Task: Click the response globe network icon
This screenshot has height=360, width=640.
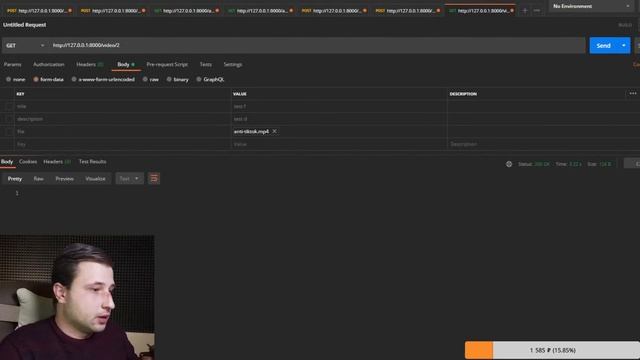Action: 509,164
